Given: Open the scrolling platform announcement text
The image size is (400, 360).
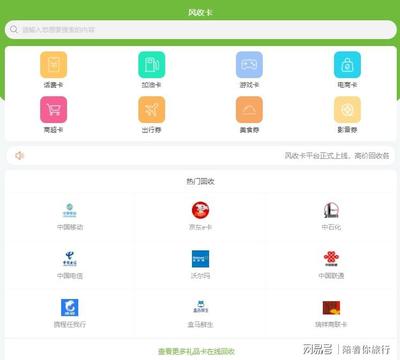Looking at the screenshot, I should pyautogui.click(x=337, y=156).
